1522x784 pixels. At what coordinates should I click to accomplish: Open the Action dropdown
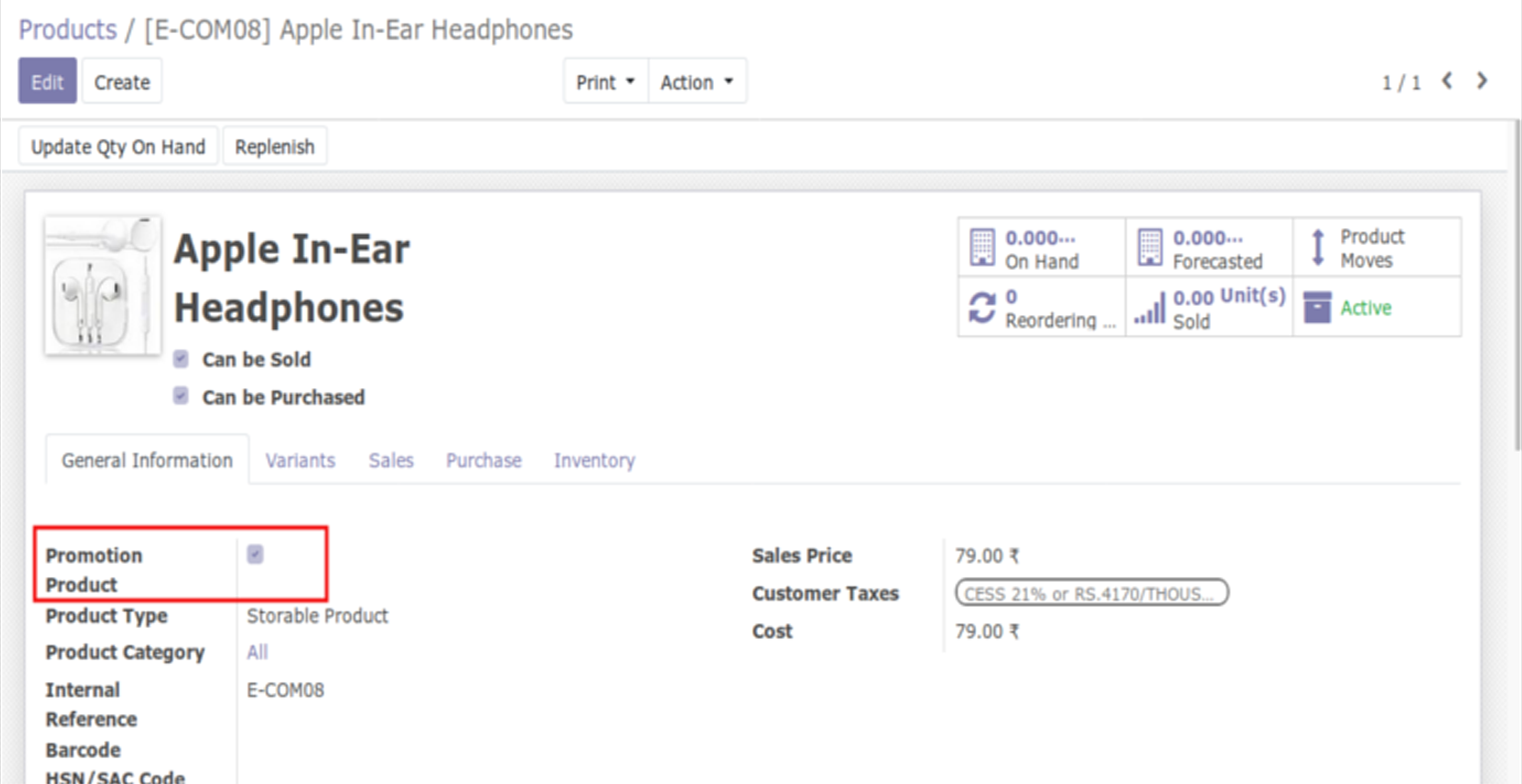(698, 82)
